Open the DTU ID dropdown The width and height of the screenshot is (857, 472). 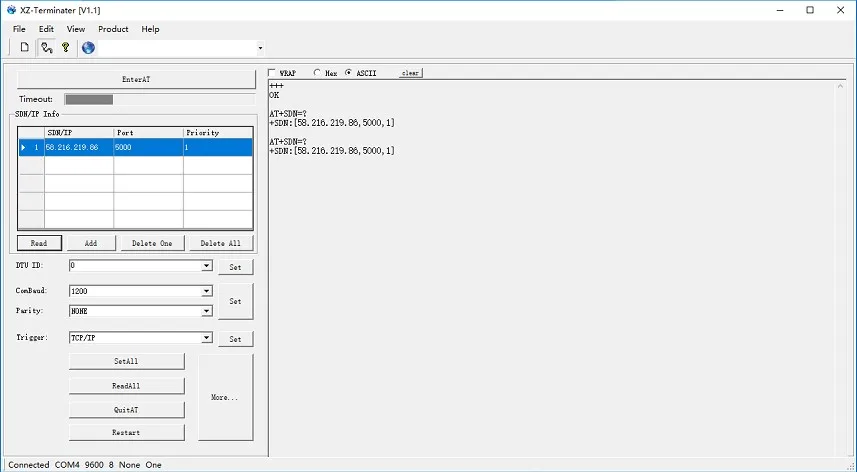[x=206, y=266]
